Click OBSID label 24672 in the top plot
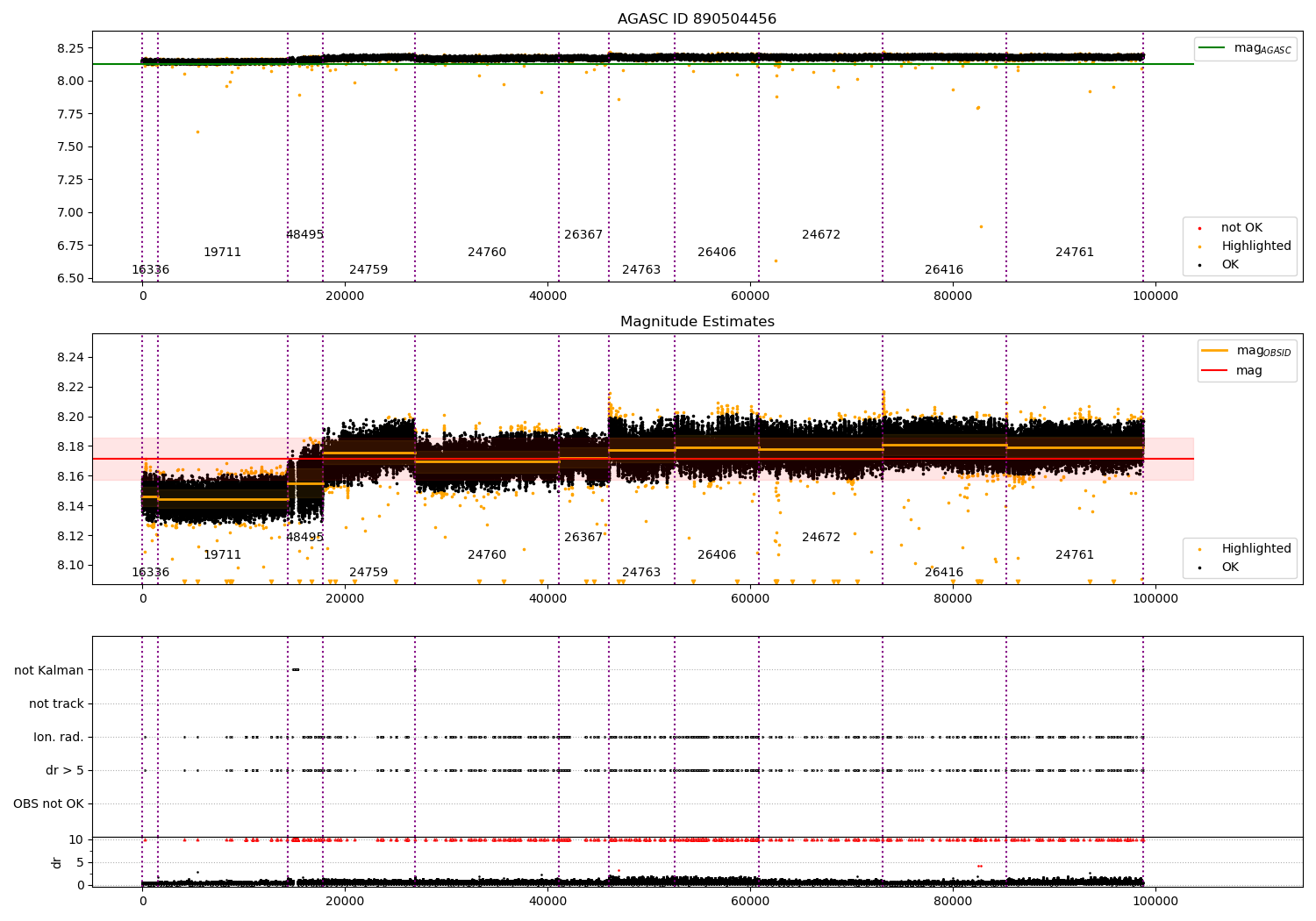The image size is (1316, 921). coord(821,235)
